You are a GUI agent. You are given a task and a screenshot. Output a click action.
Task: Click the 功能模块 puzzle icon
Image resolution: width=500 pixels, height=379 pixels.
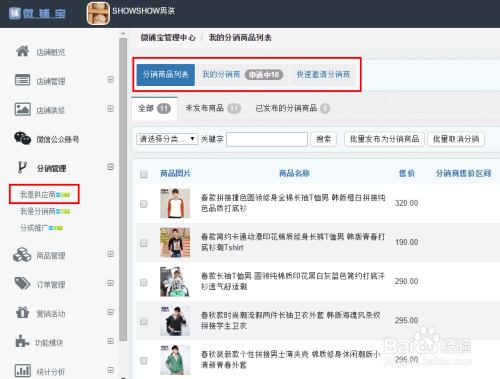22,341
